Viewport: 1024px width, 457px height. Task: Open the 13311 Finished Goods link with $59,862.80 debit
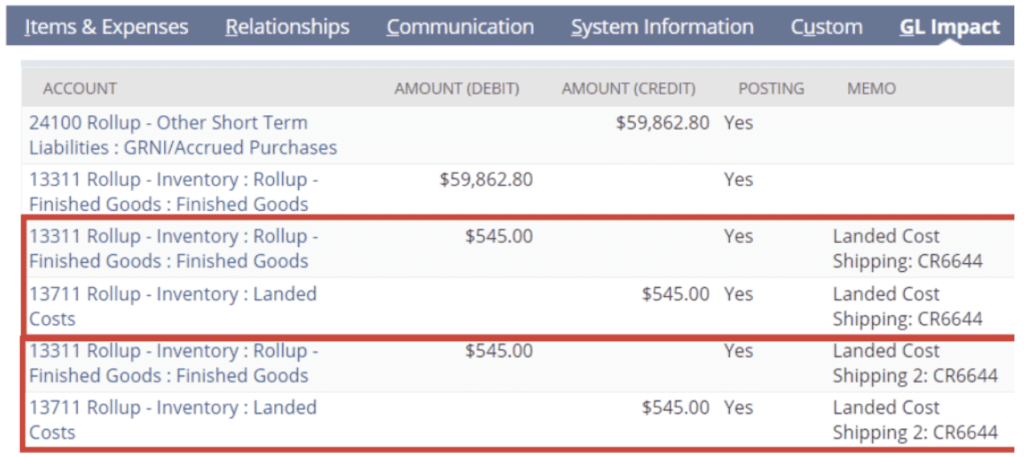173,192
